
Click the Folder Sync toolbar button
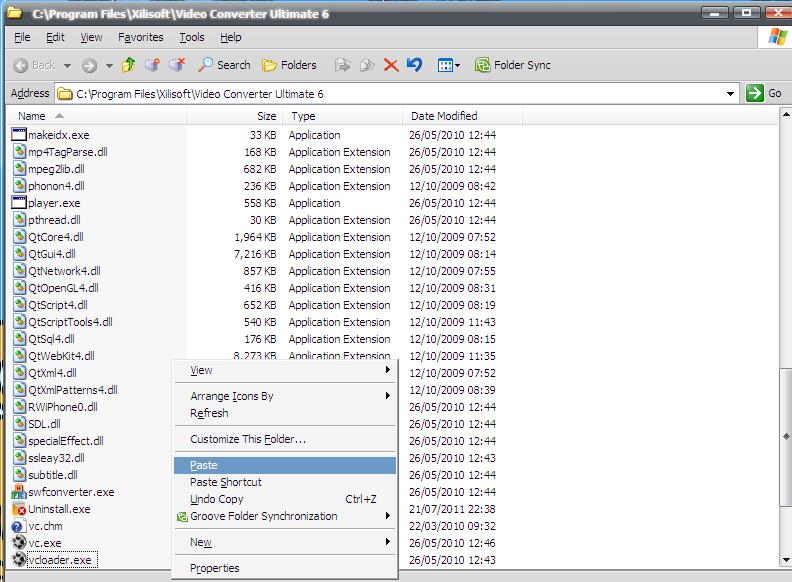coord(513,65)
